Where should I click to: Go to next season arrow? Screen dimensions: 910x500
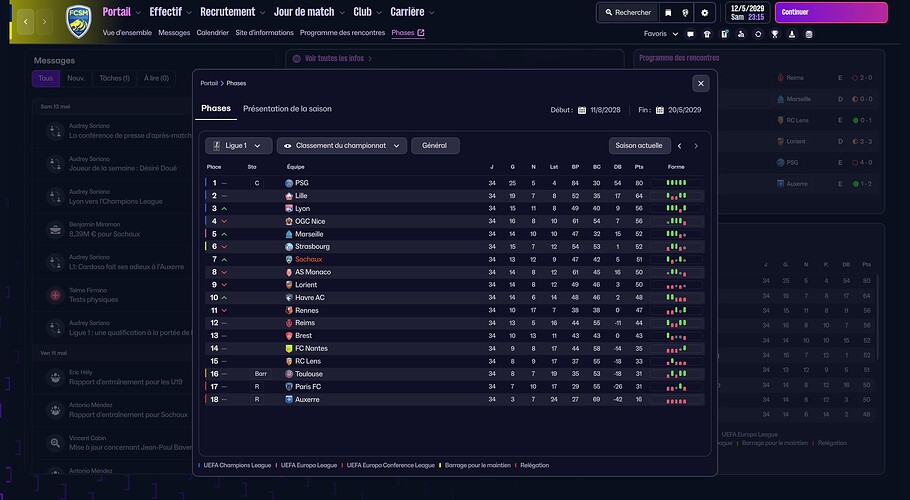pyautogui.click(x=696, y=146)
